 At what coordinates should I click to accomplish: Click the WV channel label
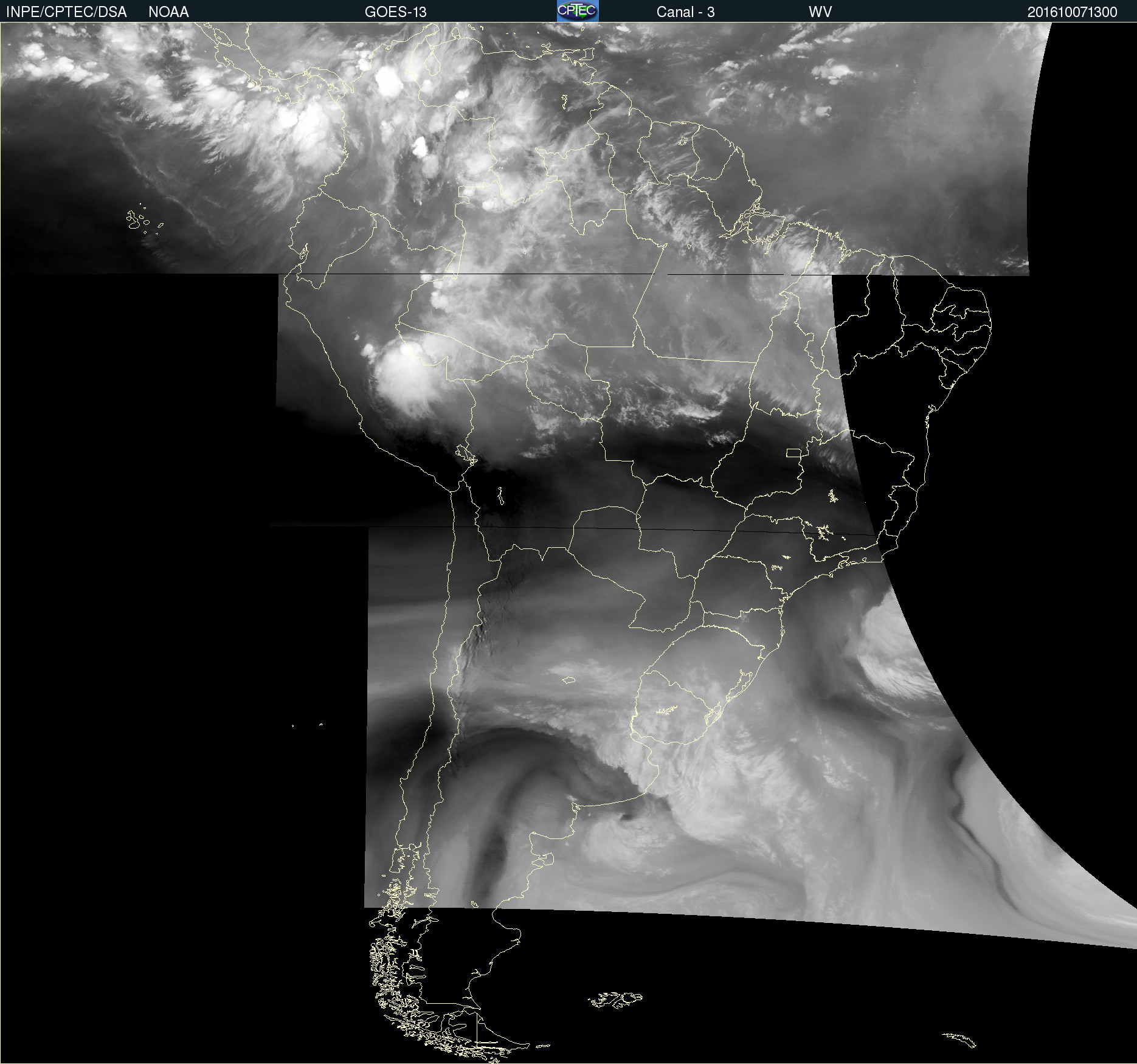[x=820, y=12]
